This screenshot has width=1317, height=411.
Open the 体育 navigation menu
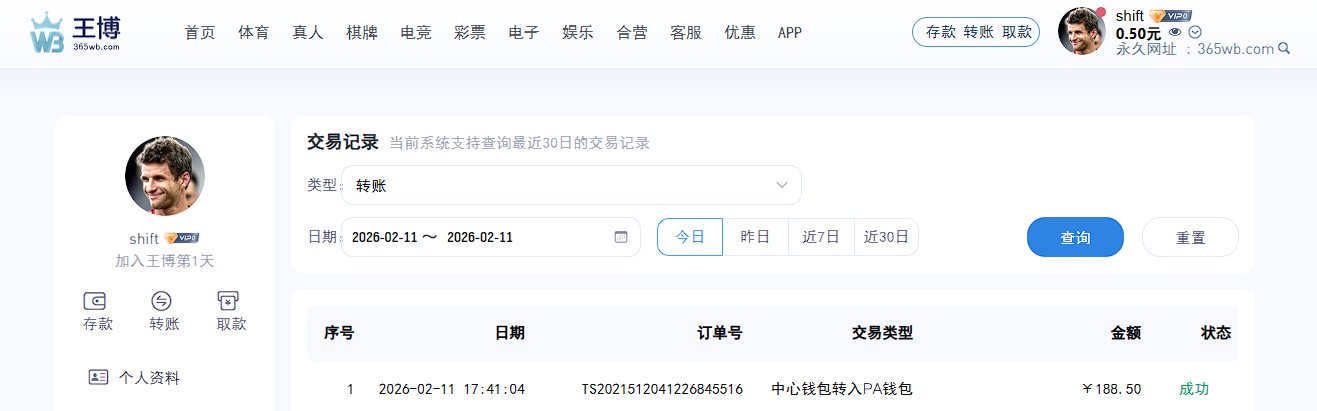(x=254, y=32)
